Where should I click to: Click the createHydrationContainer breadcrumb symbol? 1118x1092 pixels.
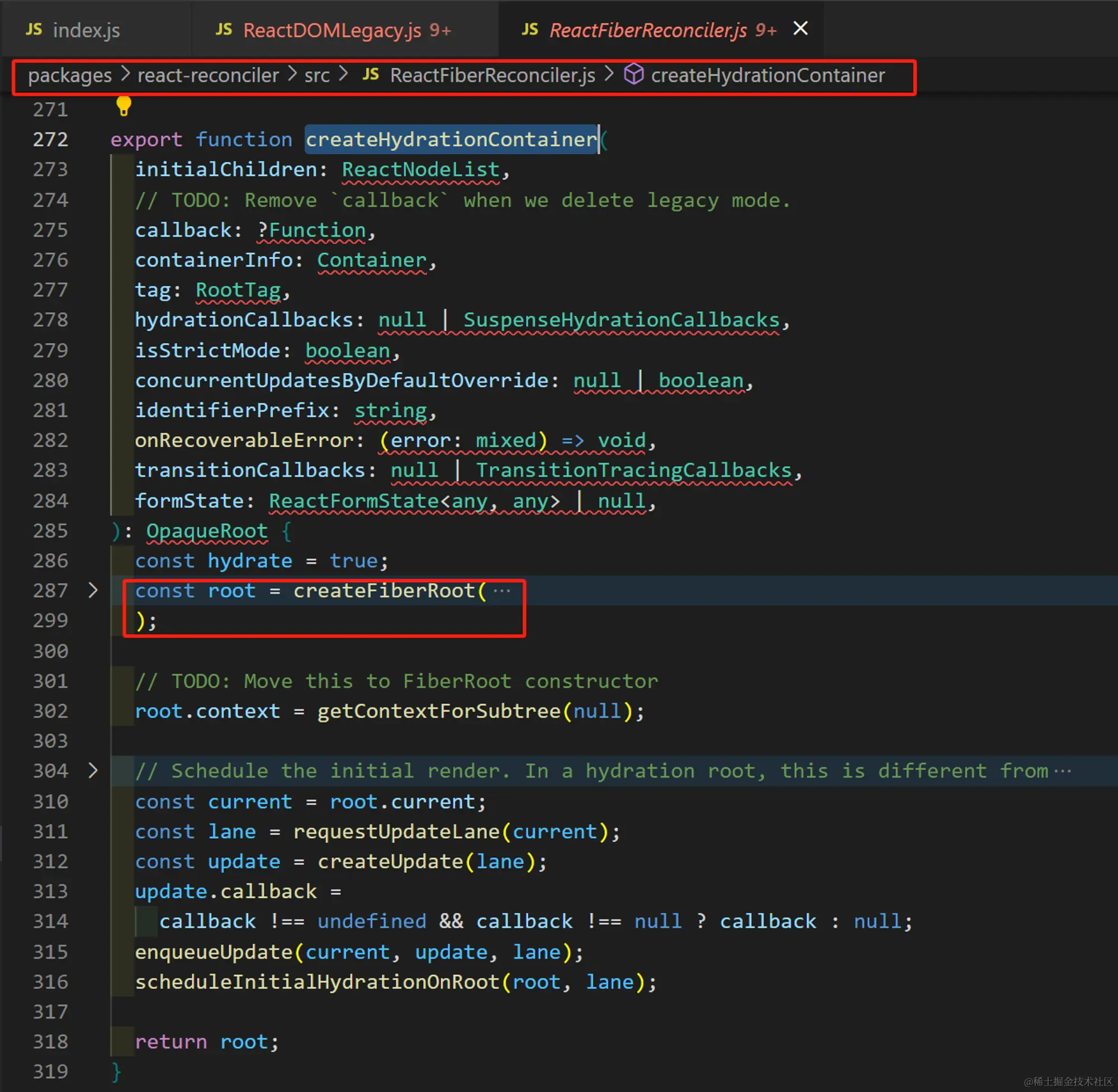[768, 75]
